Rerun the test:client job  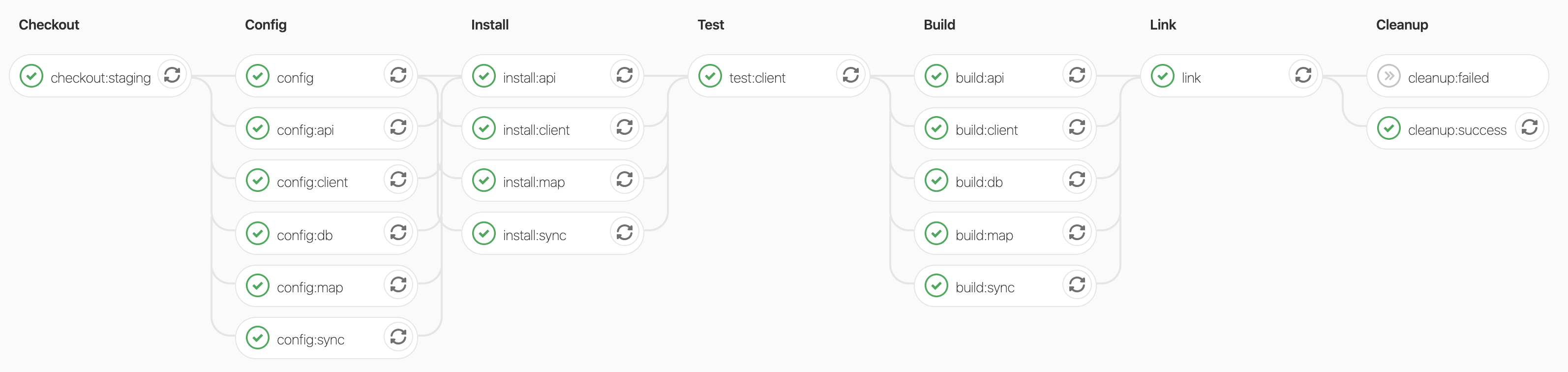pos(850,75)
